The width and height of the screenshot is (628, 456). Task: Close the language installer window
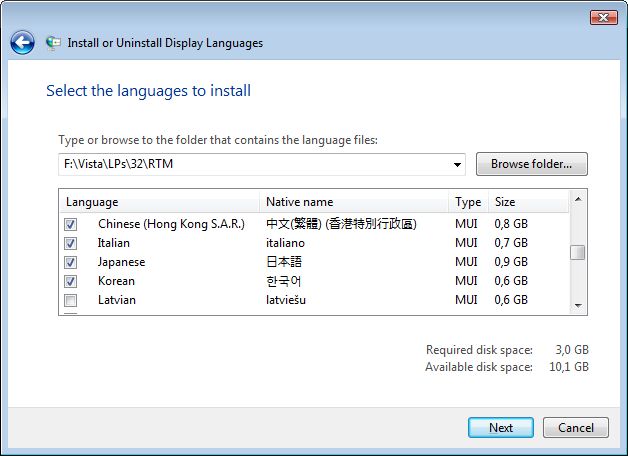pos(604,18)
